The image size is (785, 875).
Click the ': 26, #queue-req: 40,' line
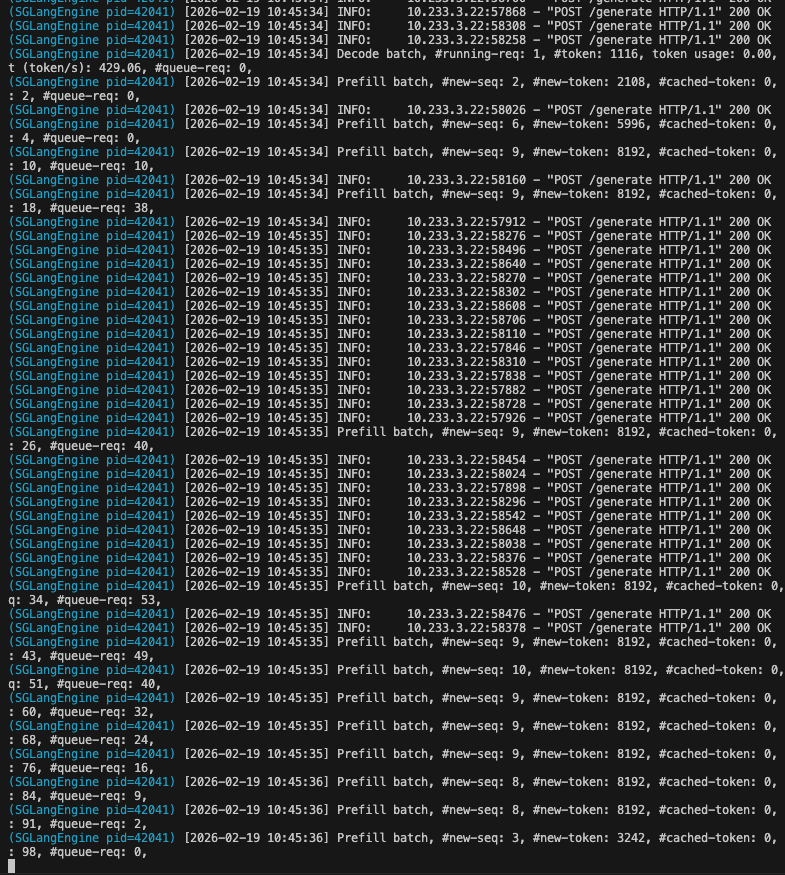point(81,446)
